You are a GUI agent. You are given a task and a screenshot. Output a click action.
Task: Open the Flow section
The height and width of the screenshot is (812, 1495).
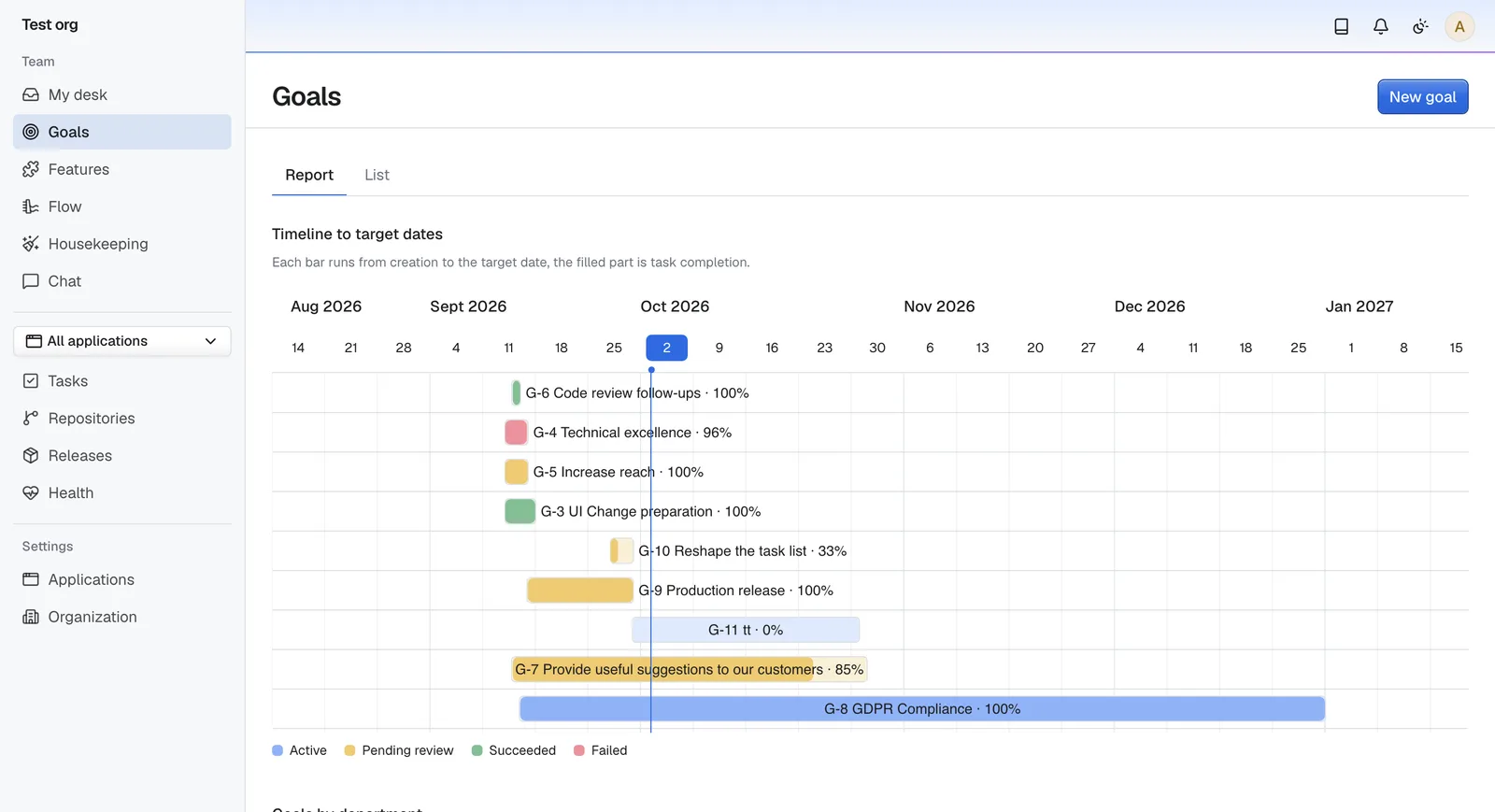122,207
